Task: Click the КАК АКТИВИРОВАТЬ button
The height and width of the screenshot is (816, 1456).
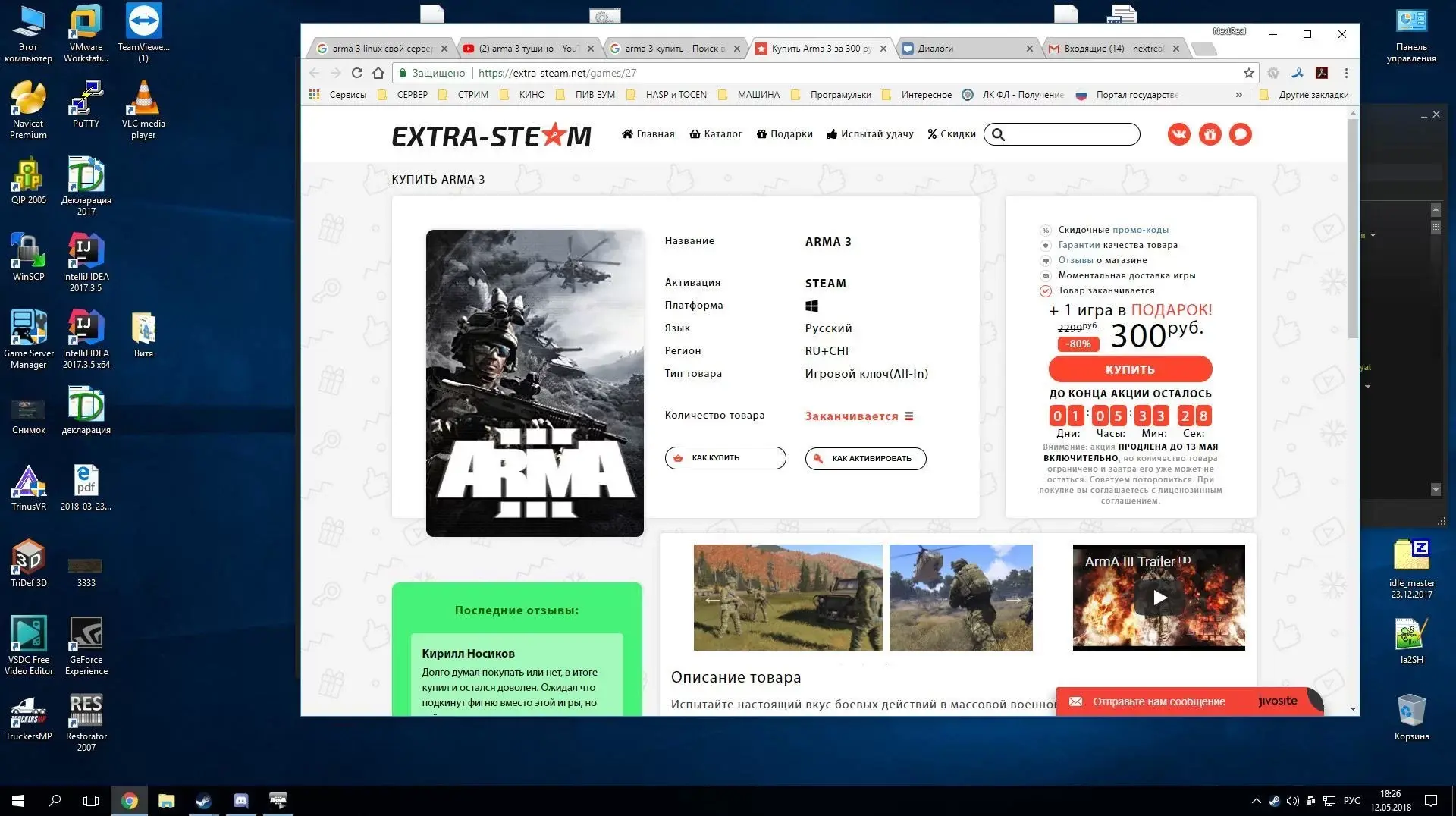Action: pos(865,458)
